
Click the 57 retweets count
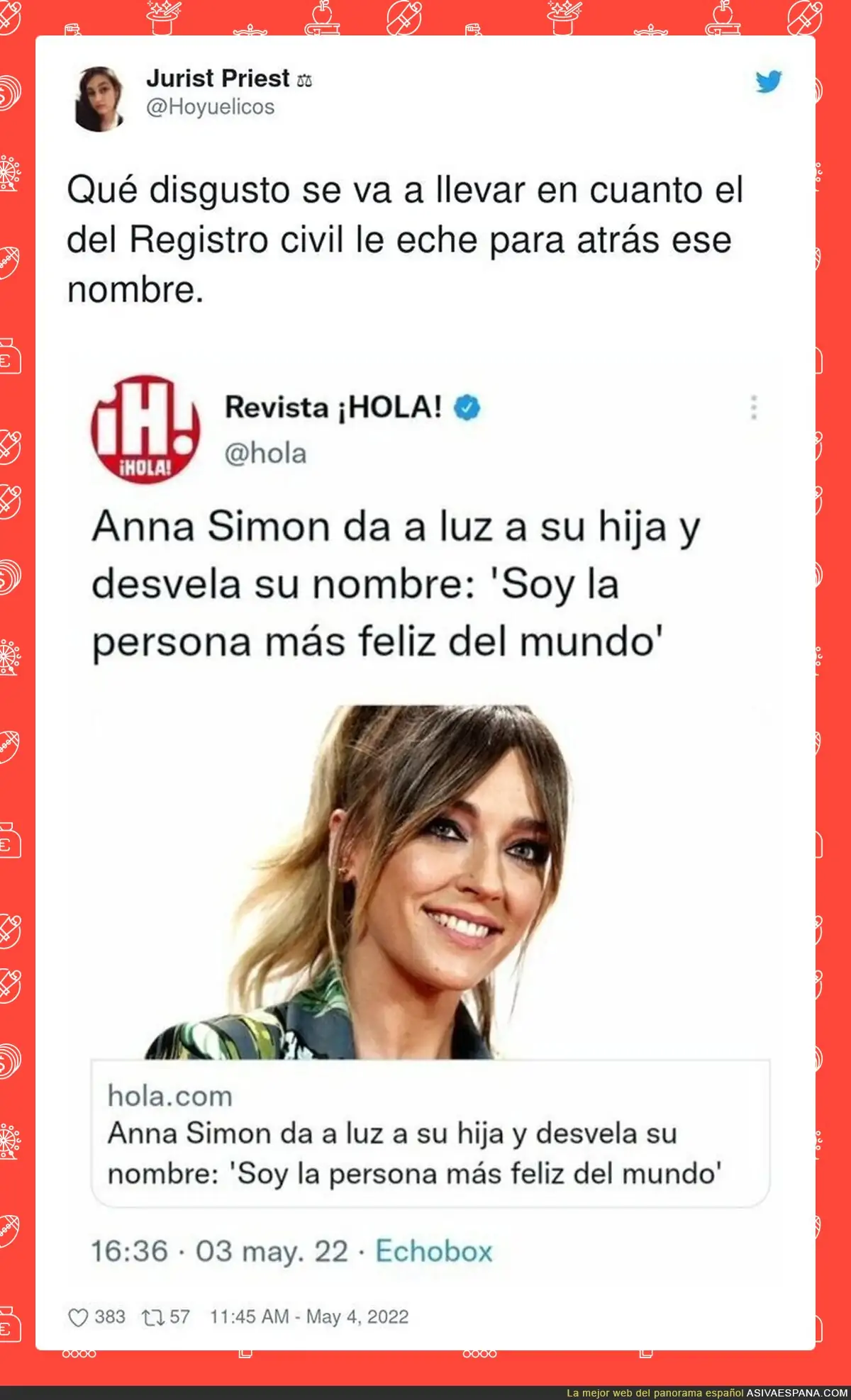pos(179,1317)
